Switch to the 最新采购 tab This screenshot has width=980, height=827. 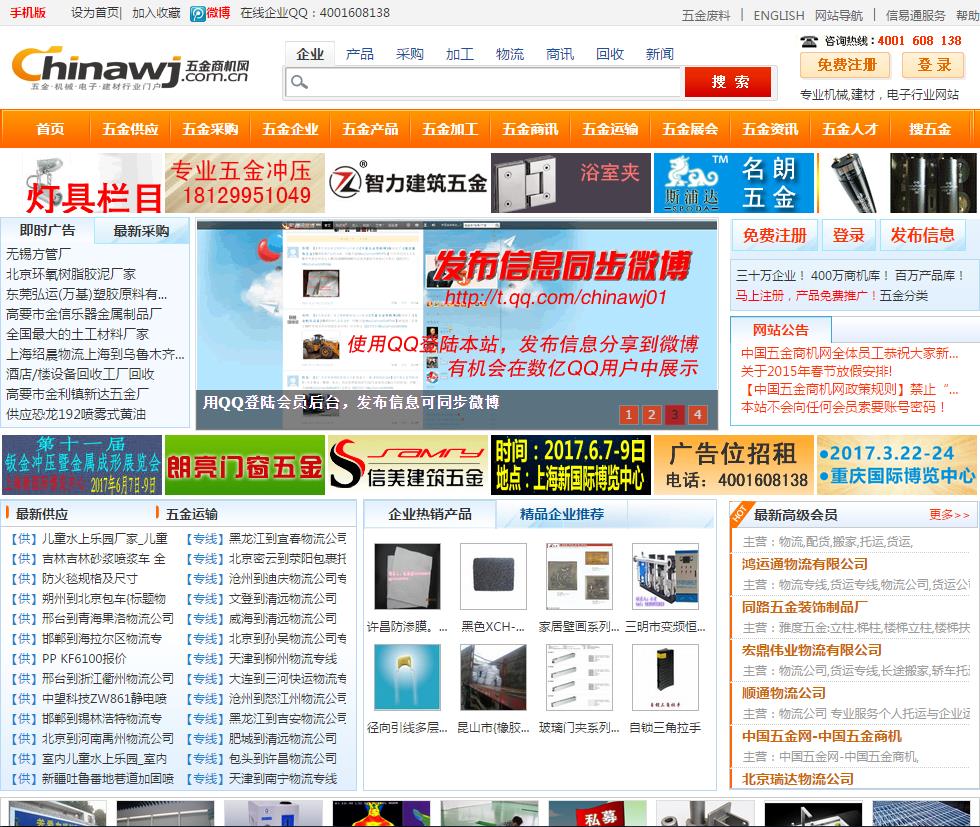click(141, 231)
